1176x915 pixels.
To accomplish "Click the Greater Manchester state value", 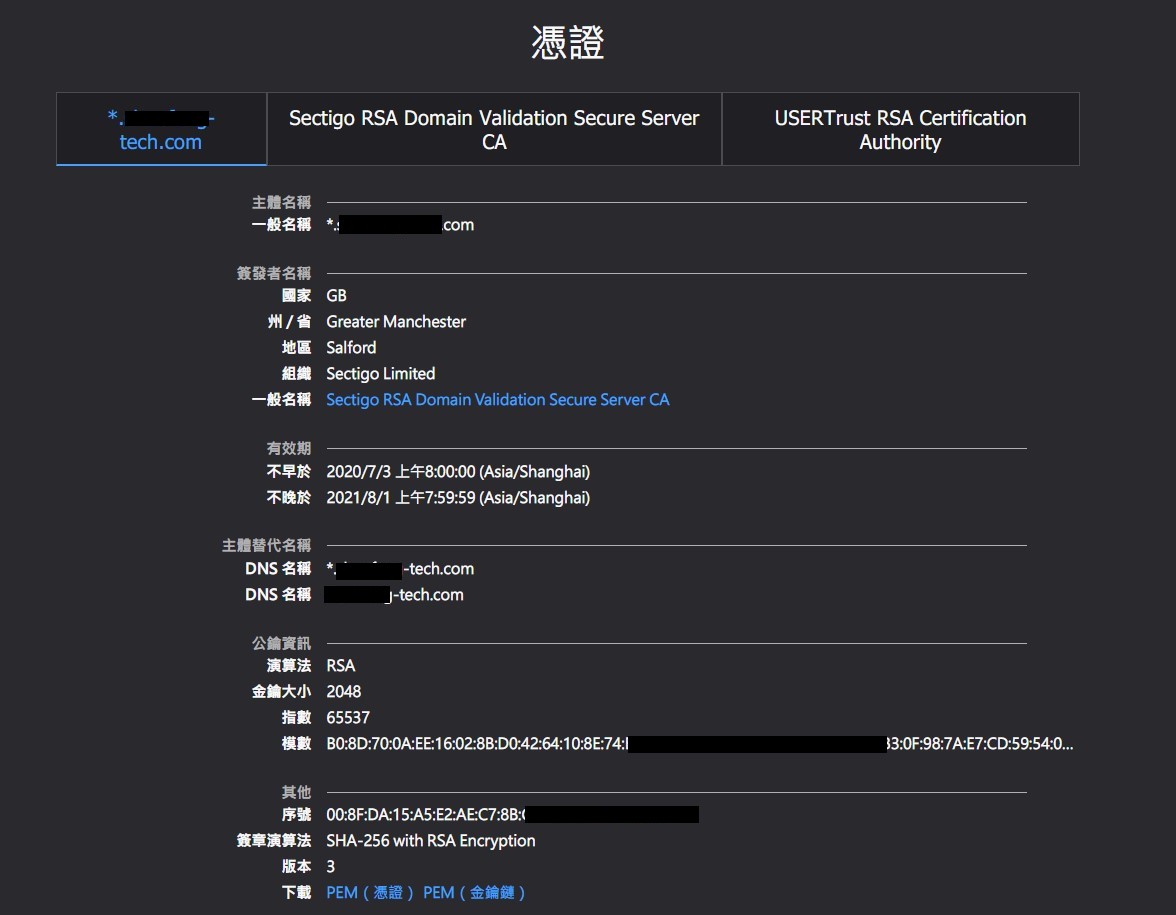I will point(396,322).
